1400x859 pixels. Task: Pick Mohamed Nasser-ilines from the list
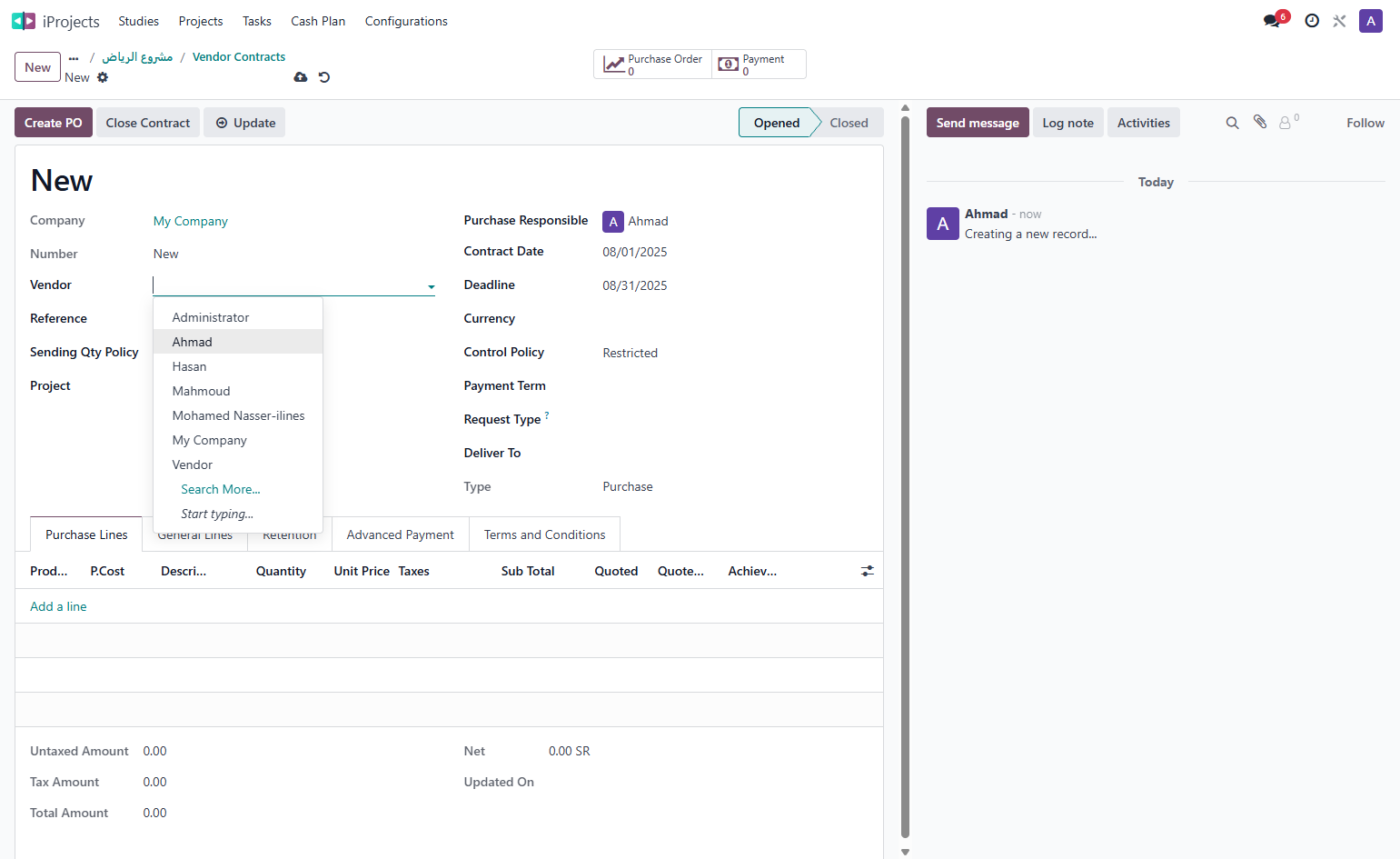point(238,415)
